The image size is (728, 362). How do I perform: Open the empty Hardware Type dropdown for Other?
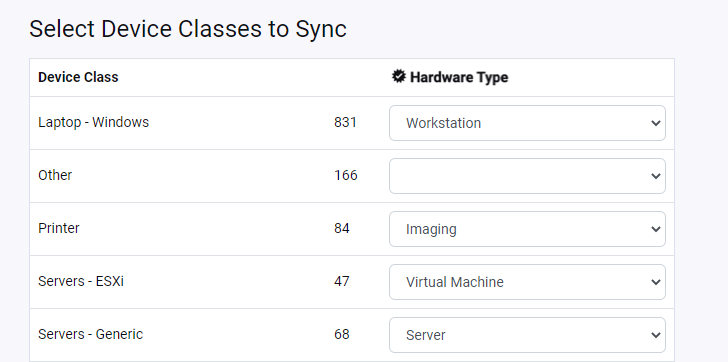(x=527, y=176)
